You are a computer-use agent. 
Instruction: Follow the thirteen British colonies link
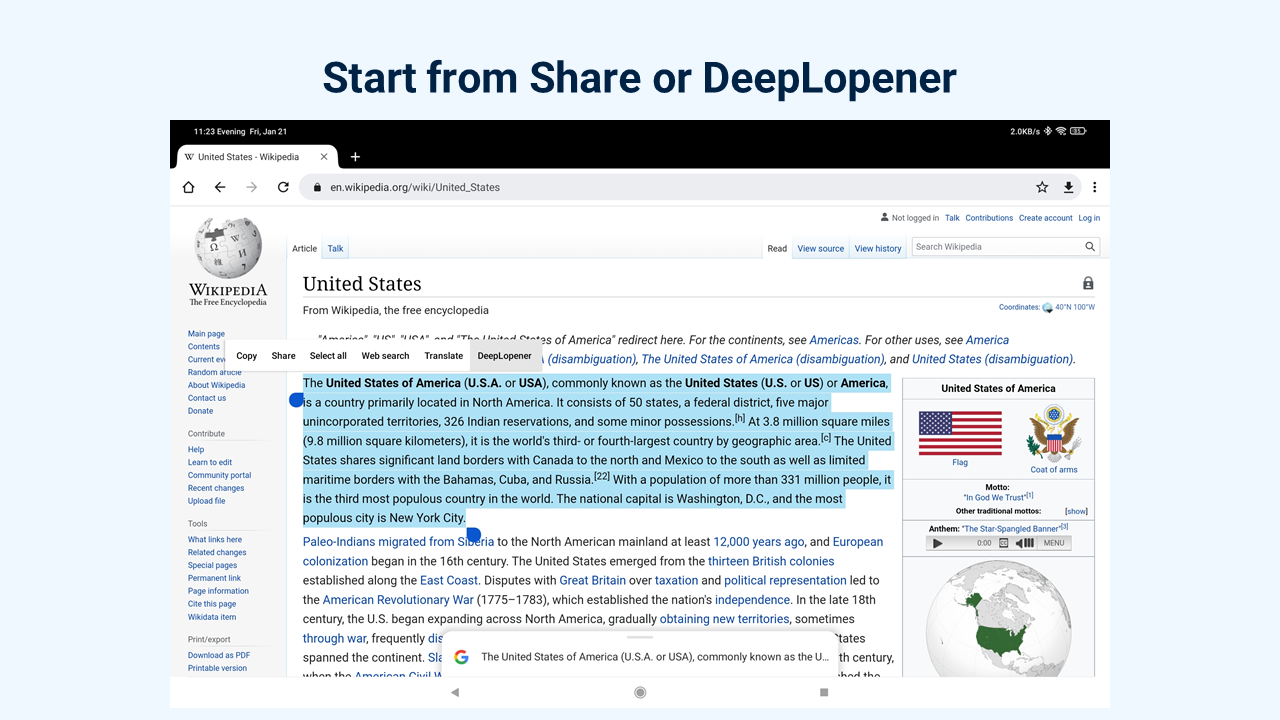coord(771,561)
